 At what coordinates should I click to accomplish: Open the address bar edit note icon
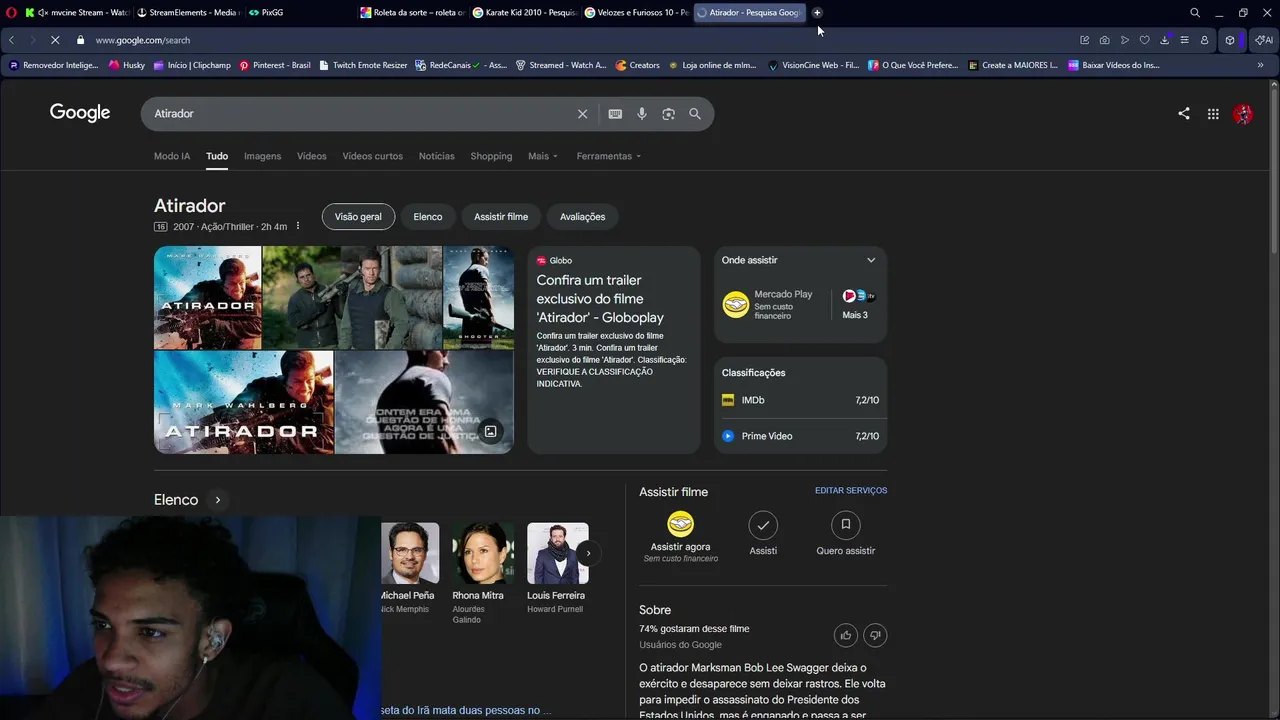coord(1084,40)
